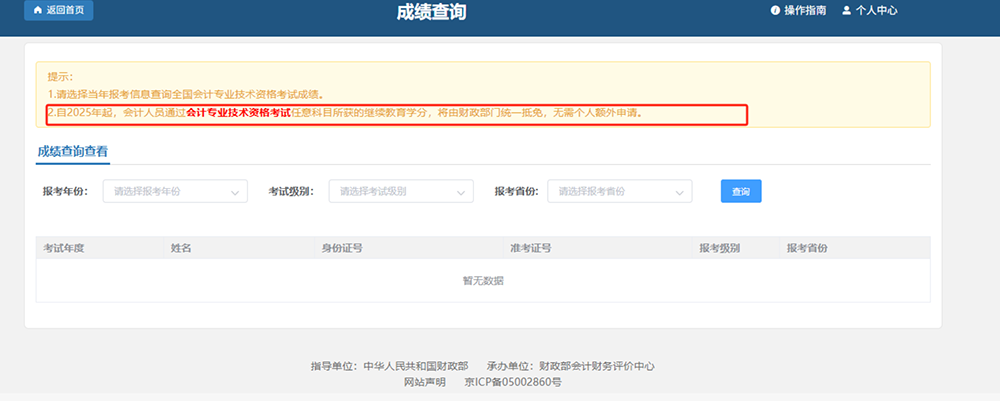Click the info icon beside 操作指南
The width and height of the screenshot is (1000, 401).
point(775,11)
